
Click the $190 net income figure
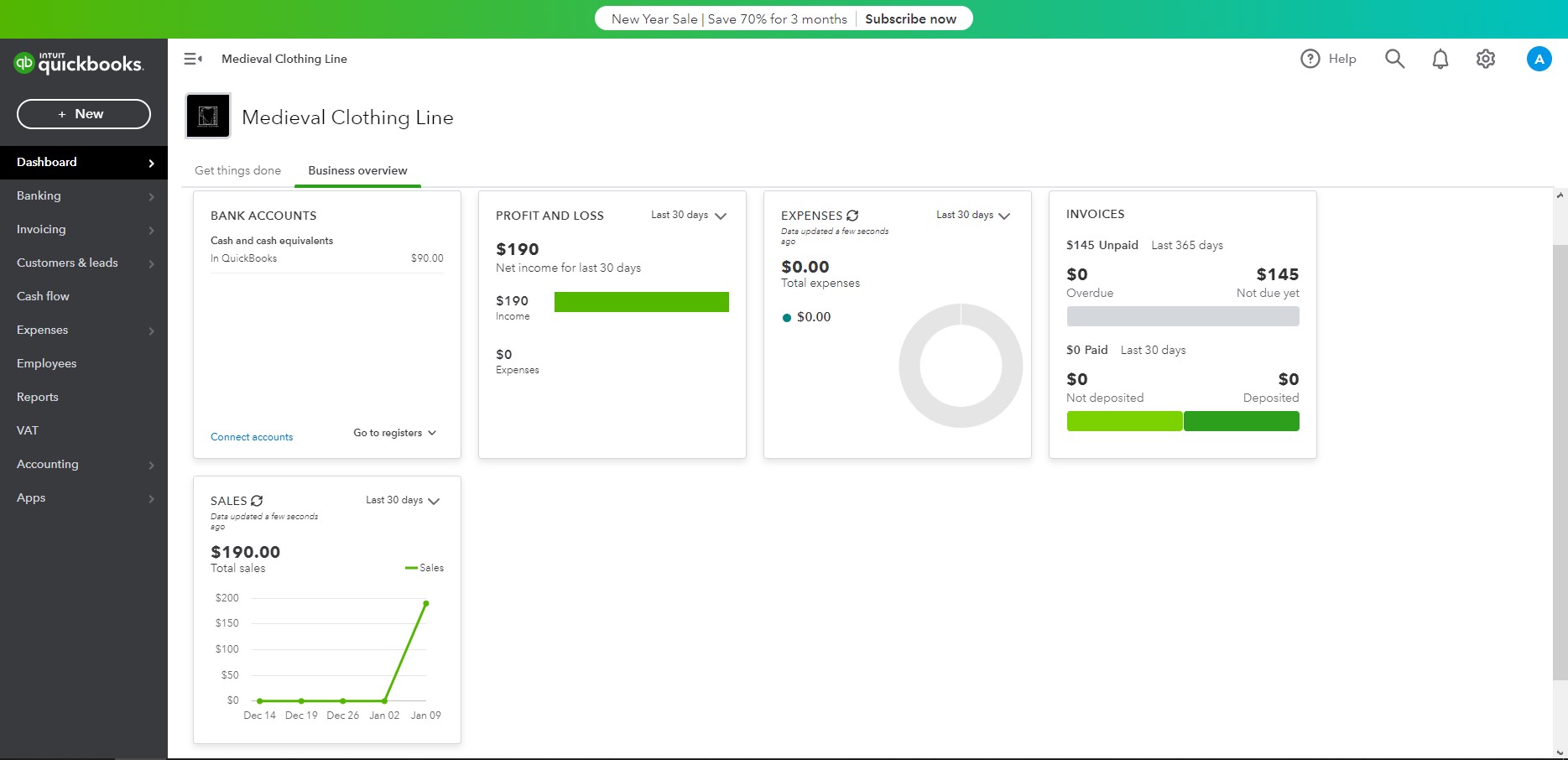518,249
